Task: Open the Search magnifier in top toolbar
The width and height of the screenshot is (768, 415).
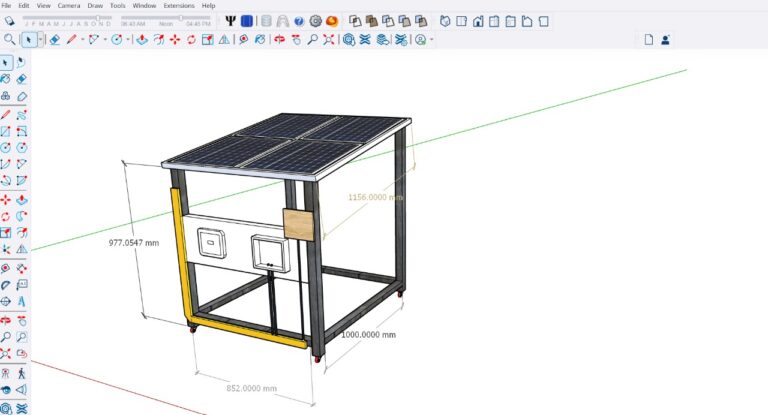Action: point(9,40)
